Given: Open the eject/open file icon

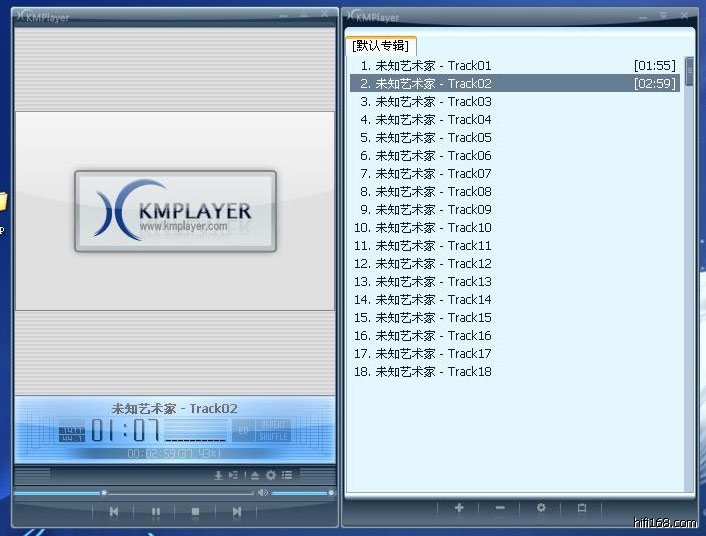Looking at the screenshot, I should [x=255, y=475].
